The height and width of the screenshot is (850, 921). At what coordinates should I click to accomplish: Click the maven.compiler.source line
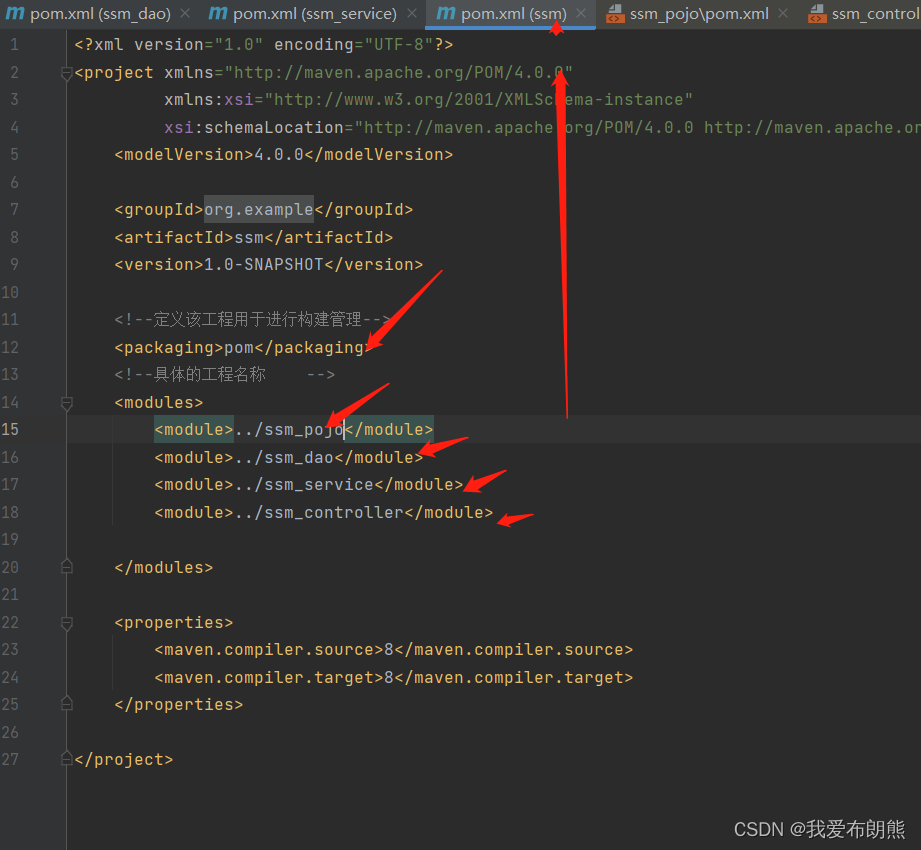(x=394, y=649)
